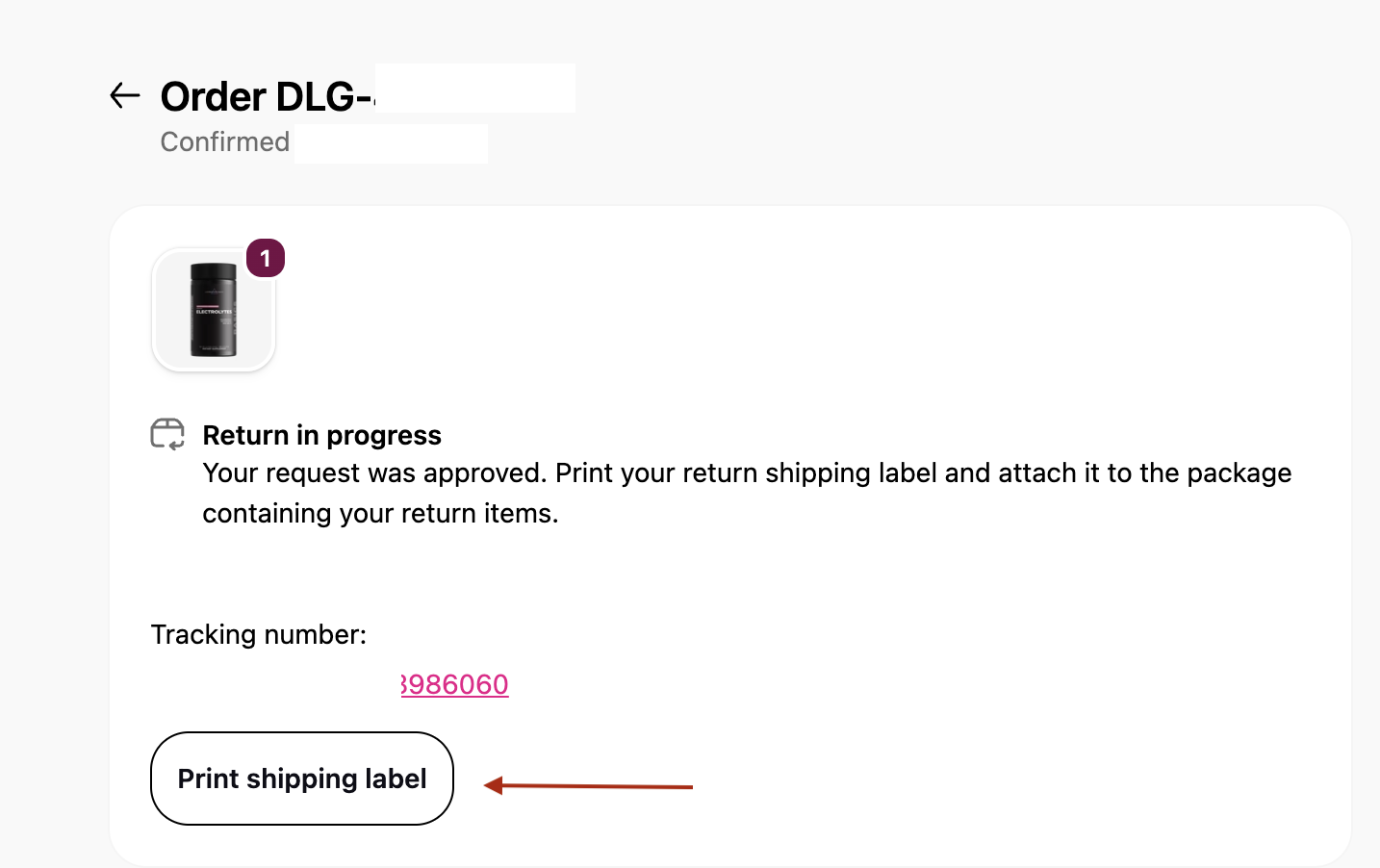Click the redacted order number box
1380x868 pixels.
click(475, 89)
